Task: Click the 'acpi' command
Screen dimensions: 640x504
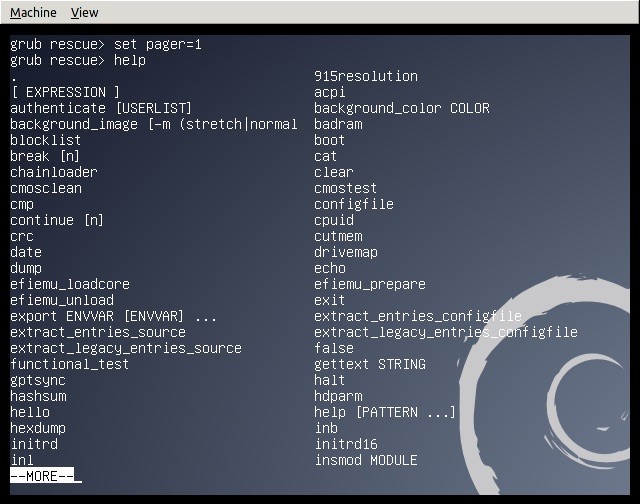Action: (x=330, y=92)
